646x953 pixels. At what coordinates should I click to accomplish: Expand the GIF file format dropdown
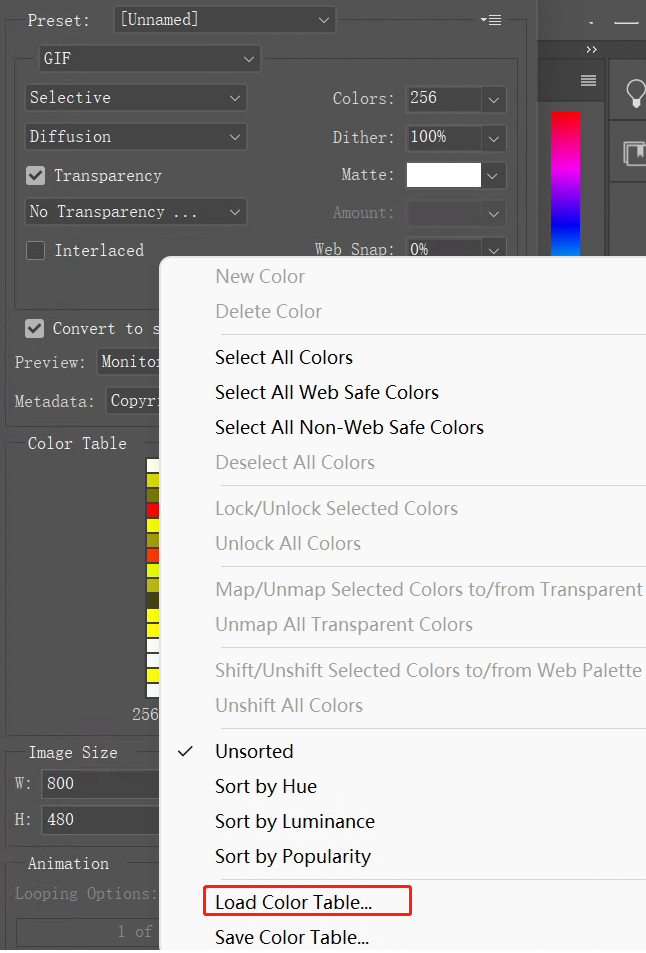(x=149, y=59)
